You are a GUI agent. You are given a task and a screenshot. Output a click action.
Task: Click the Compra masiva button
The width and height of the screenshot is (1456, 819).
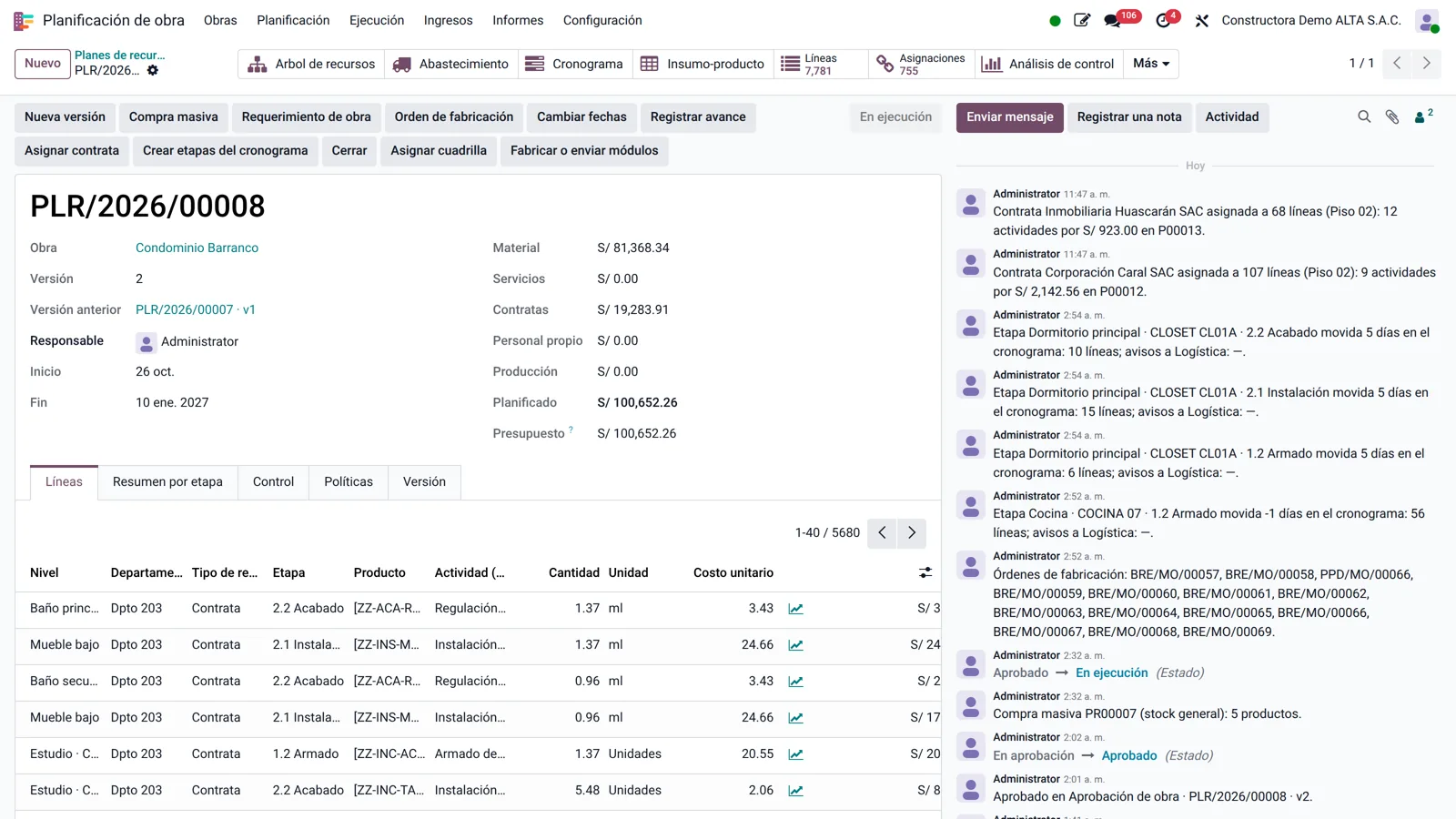point(174,117)
